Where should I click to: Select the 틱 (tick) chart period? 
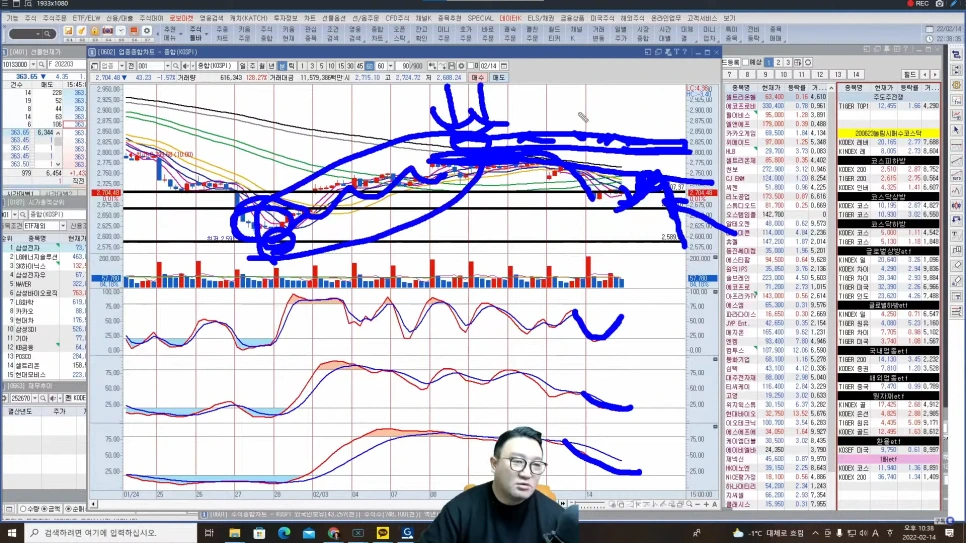[291, 66]
